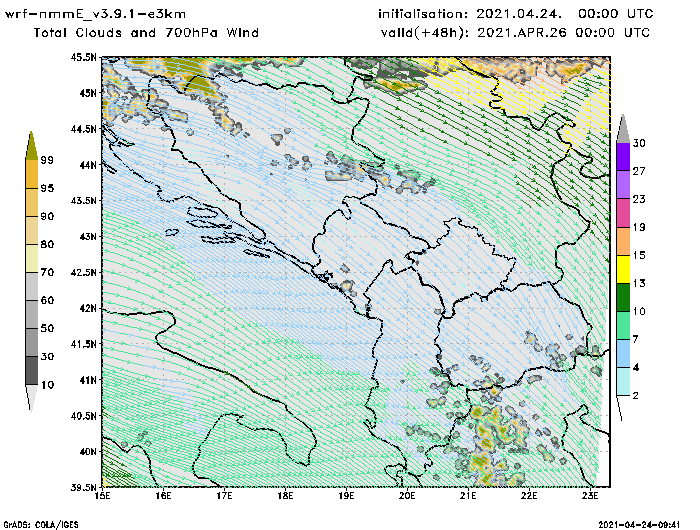The height and width of the screenshot is (530, 700).
Task: Click the orange 15-19 wind legend swatch
Action: pos(623,241)
